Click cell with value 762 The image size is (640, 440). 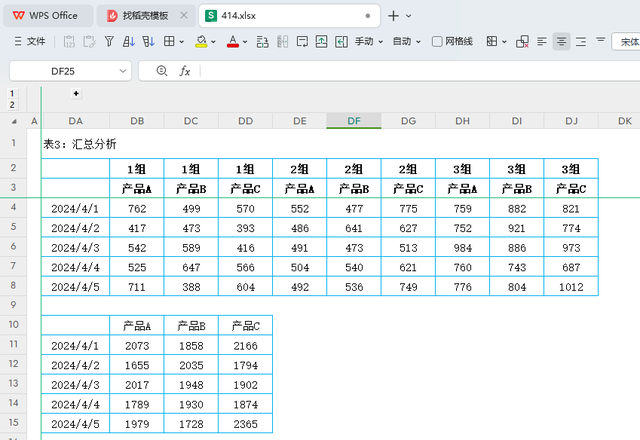point(137,209)
